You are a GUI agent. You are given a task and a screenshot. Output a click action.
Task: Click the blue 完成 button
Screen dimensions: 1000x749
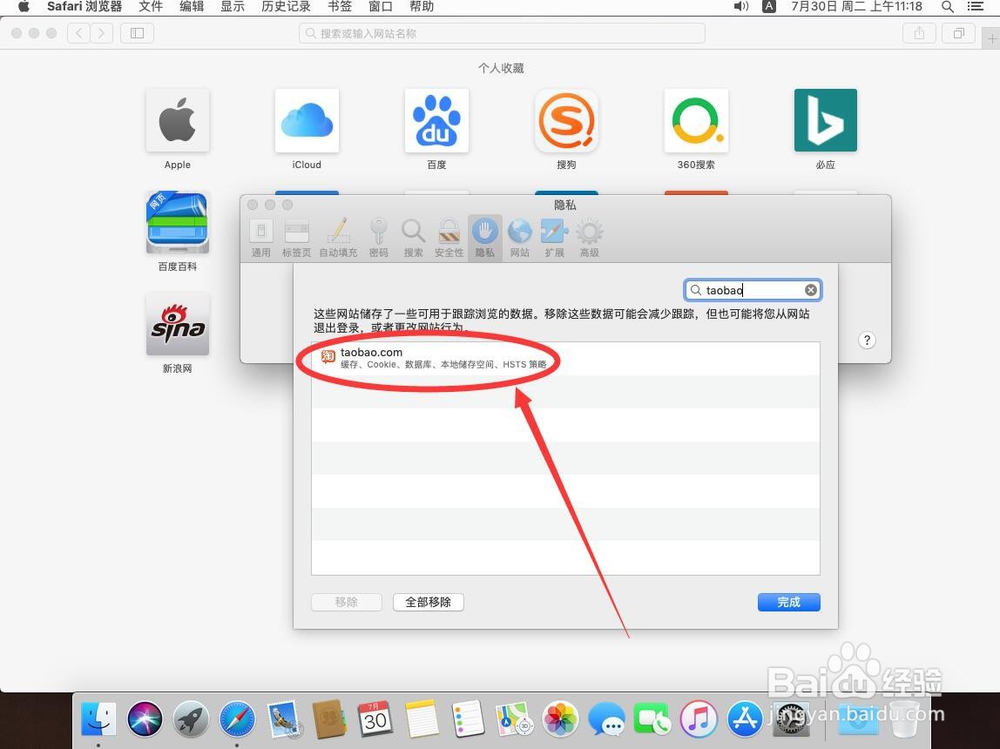click(789, 602)
